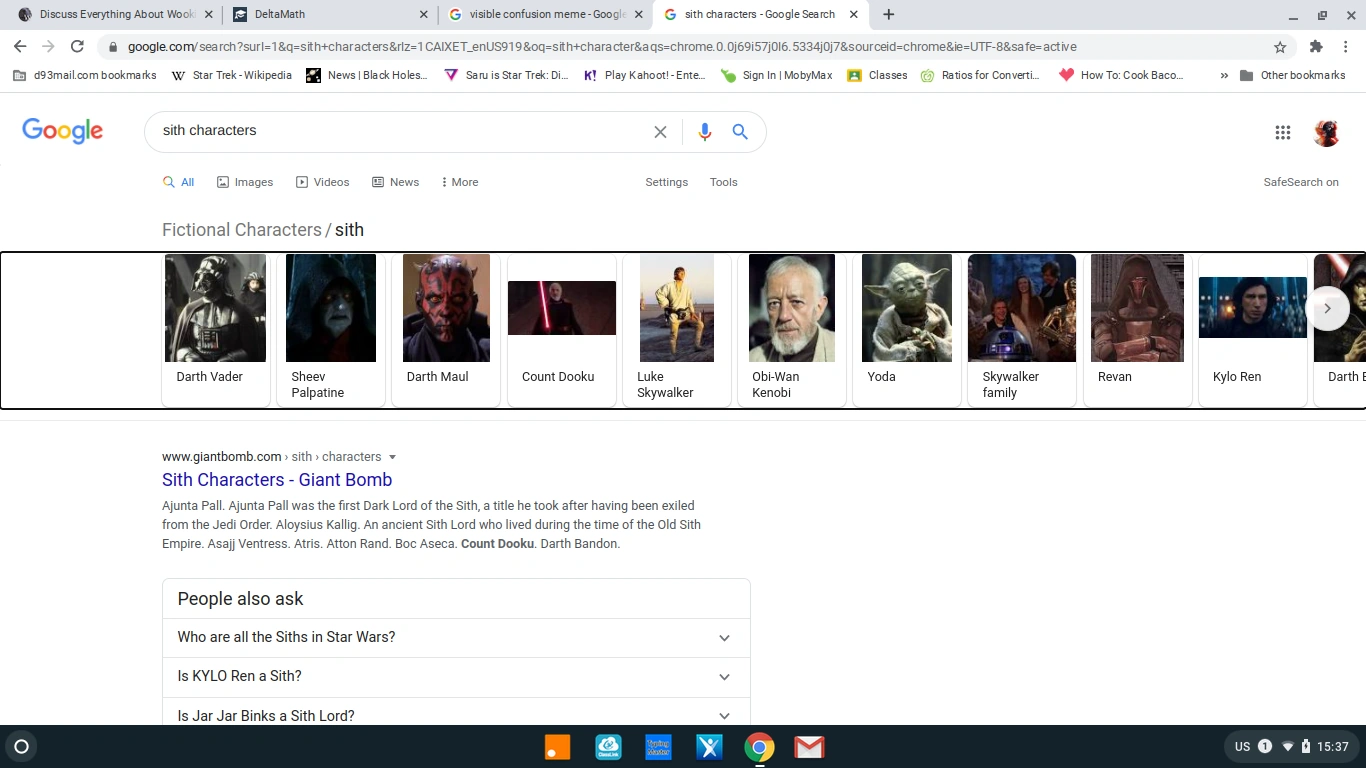Viewport: 1366px width, 768px height.
Task: Select the voice search microphone icon
Action: 704,131
